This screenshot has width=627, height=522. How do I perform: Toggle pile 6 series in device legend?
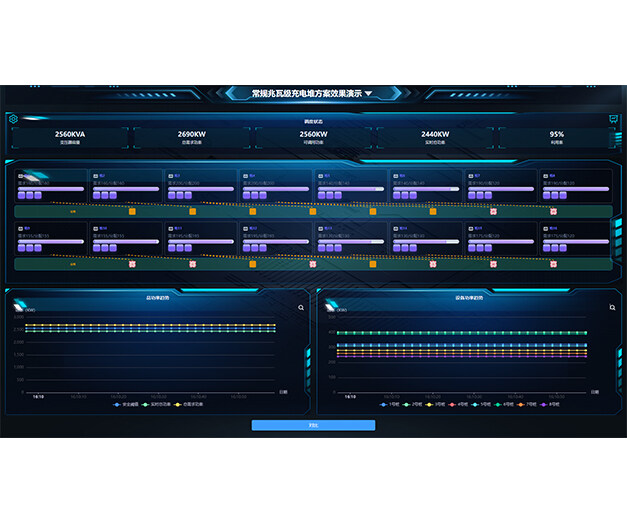503,404
